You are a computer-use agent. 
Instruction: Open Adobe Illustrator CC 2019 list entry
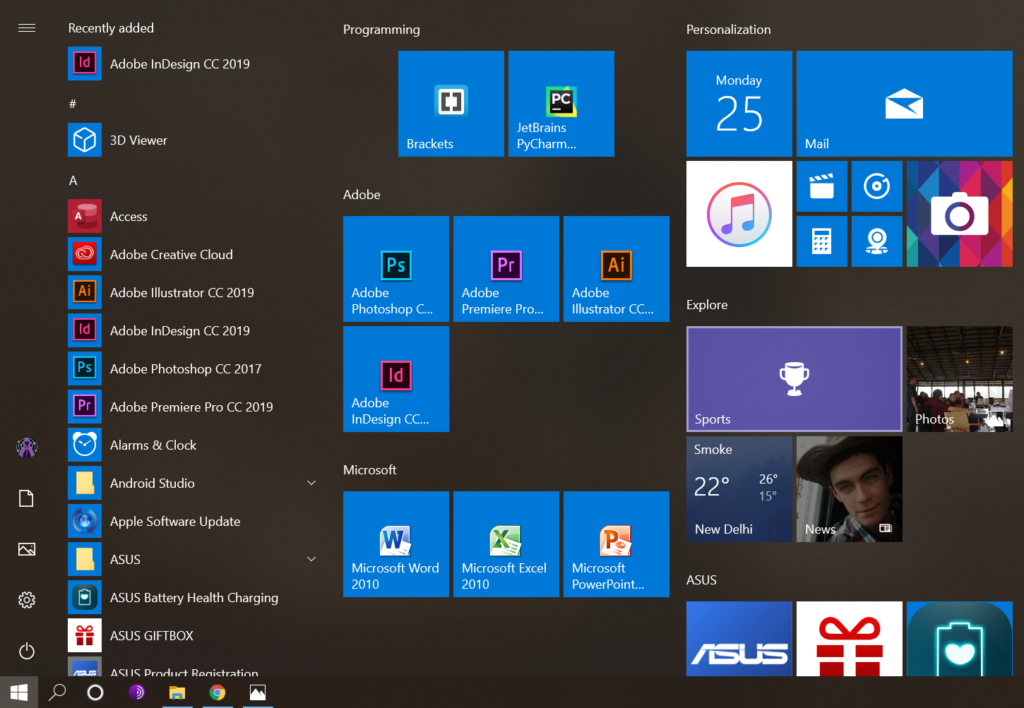tap(193, 293)
